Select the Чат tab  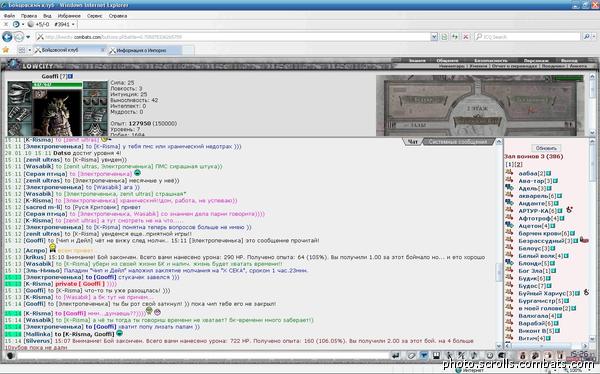pyautogui.click(x=412, y=142)
